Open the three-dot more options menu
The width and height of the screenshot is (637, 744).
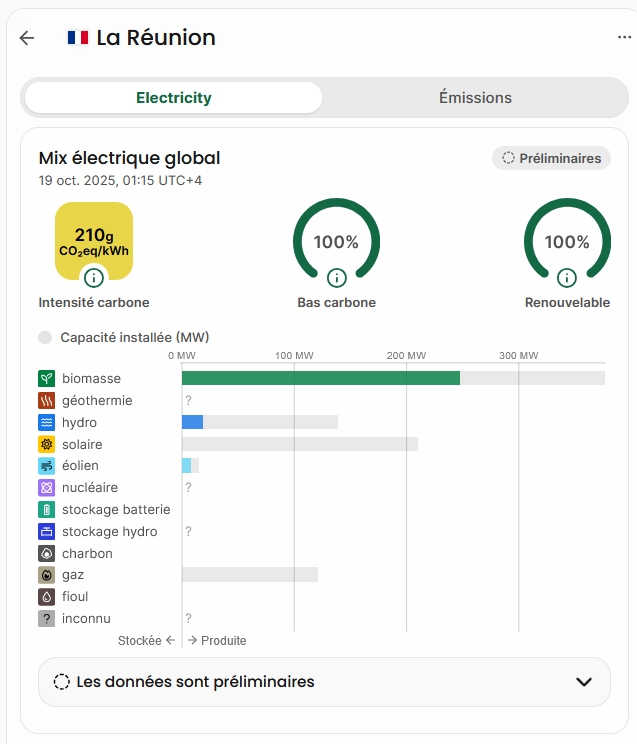click(625, 38)
